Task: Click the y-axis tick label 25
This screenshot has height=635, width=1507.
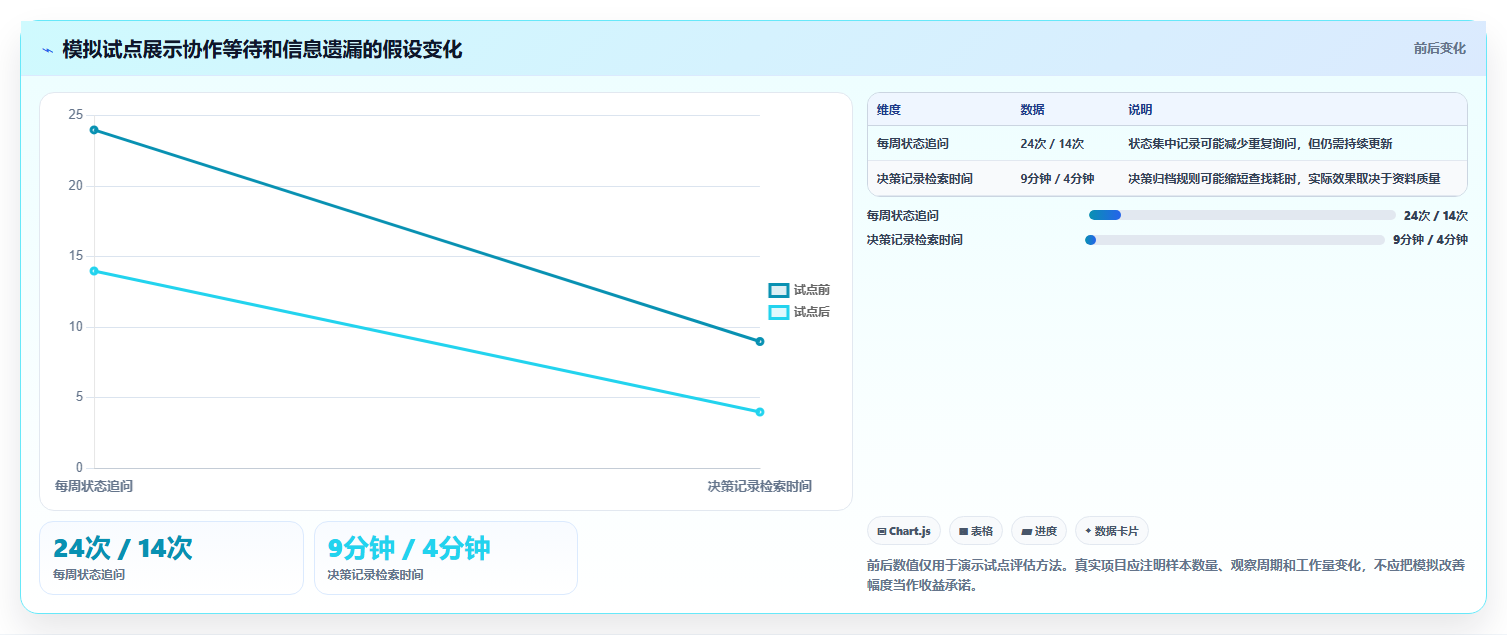Action: (76, 115)
